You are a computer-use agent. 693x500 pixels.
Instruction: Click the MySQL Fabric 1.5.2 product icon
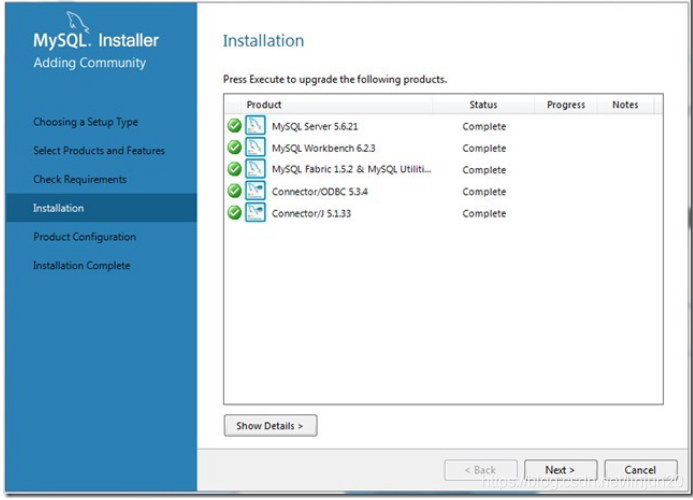pyautogui.click(x=255, y=168)
